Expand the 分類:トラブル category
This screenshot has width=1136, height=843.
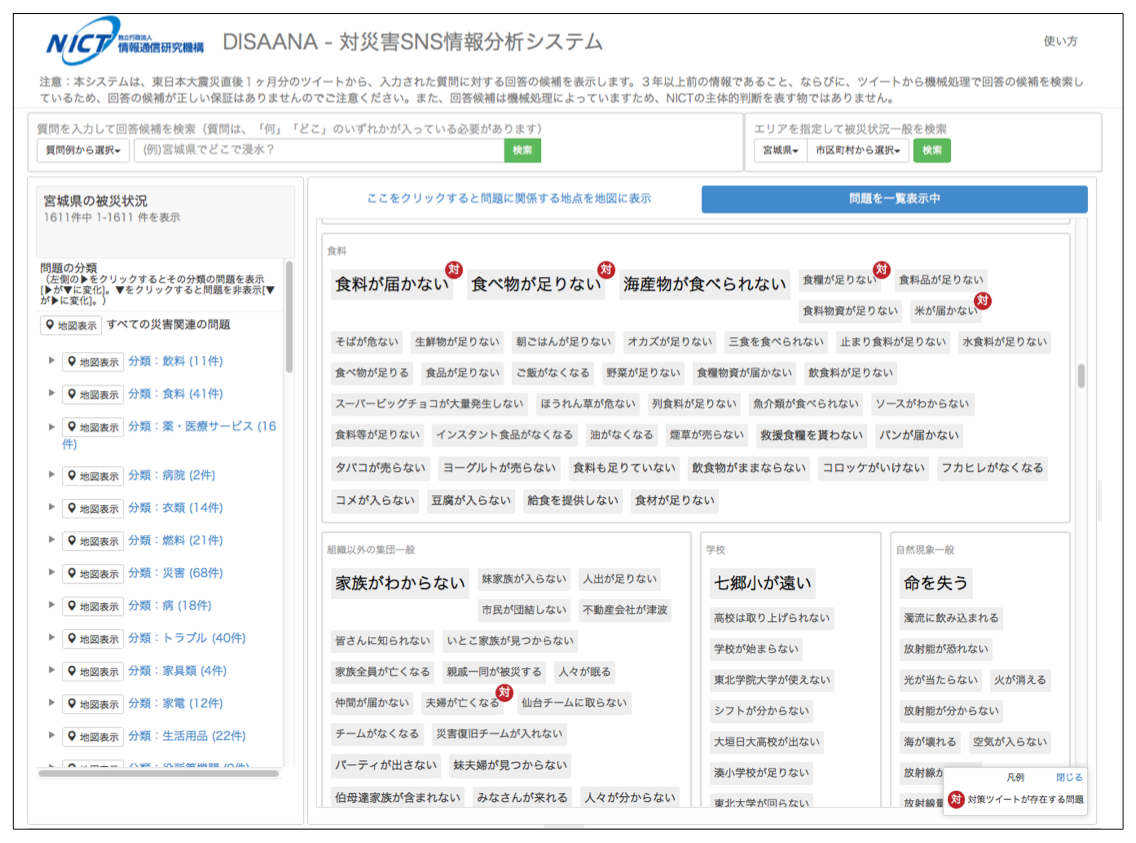[x=51, y=637]
